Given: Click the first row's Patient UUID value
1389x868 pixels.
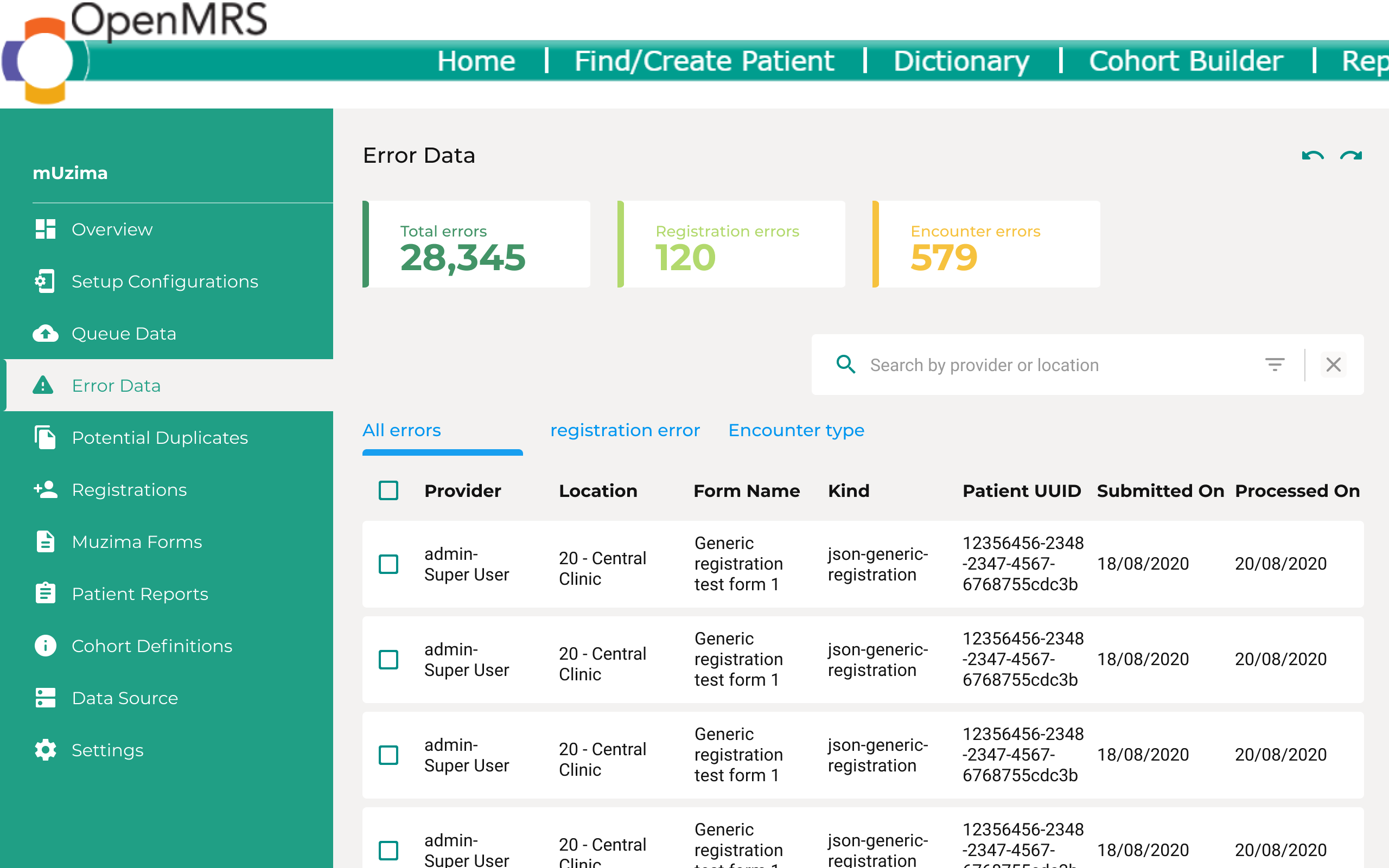Looking at the screenshot, I should click(x=1023, y=564).
